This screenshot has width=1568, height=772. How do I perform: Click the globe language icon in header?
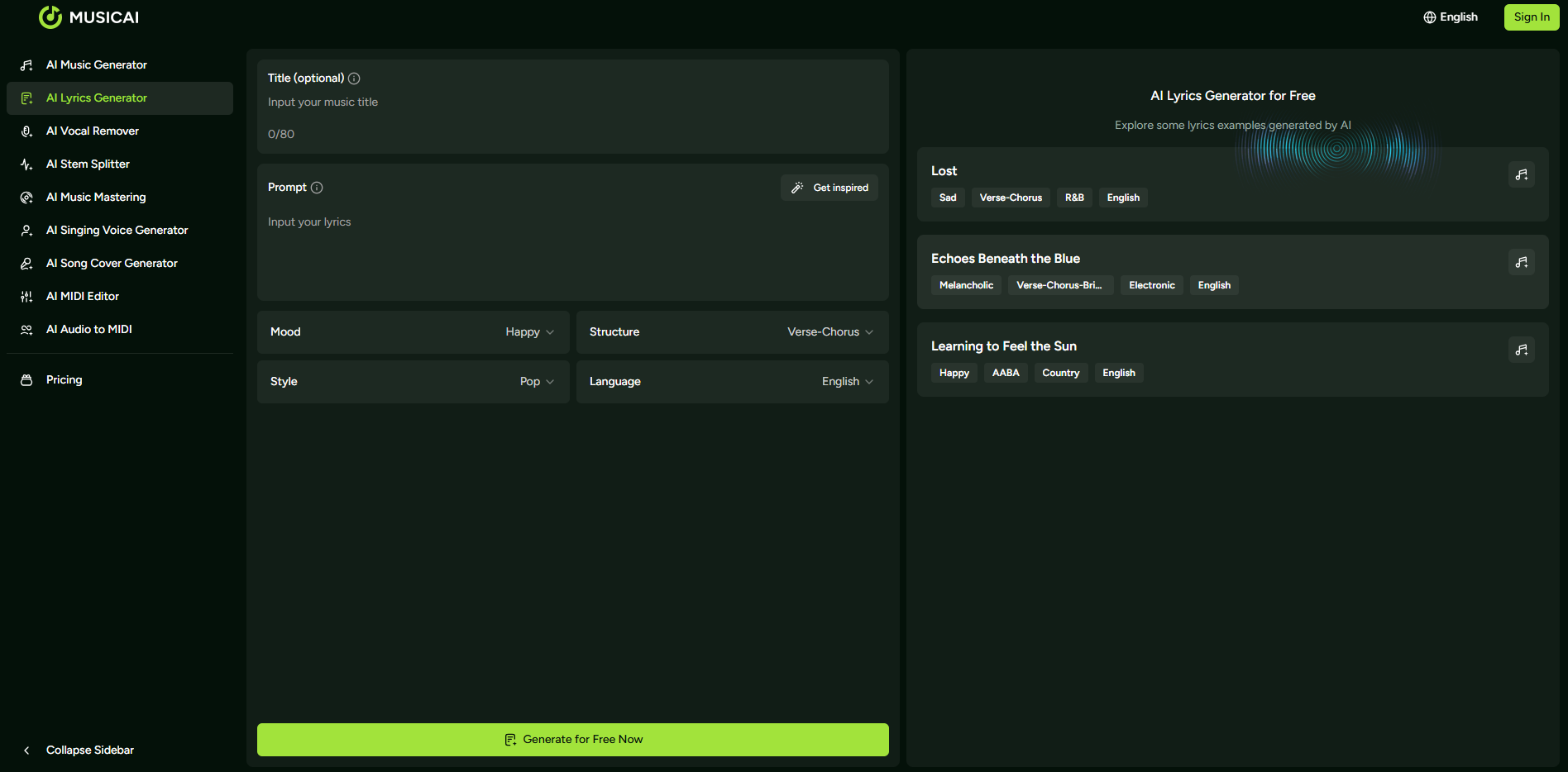coord(1429,17)
